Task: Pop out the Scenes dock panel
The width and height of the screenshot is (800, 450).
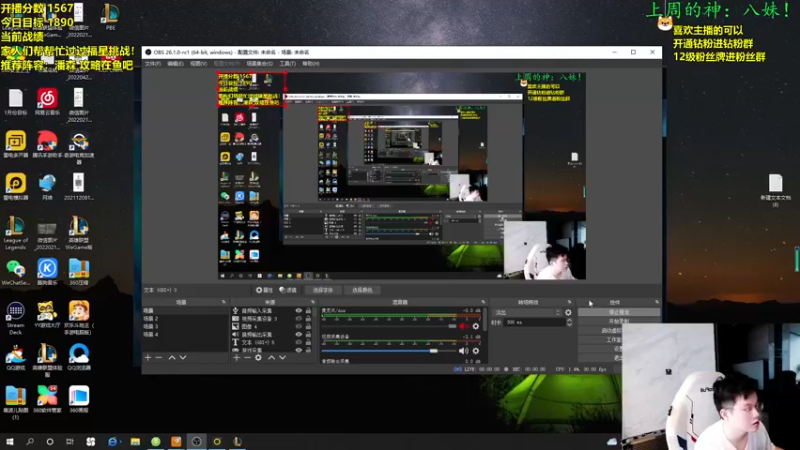Action: (x=223, y=302)
